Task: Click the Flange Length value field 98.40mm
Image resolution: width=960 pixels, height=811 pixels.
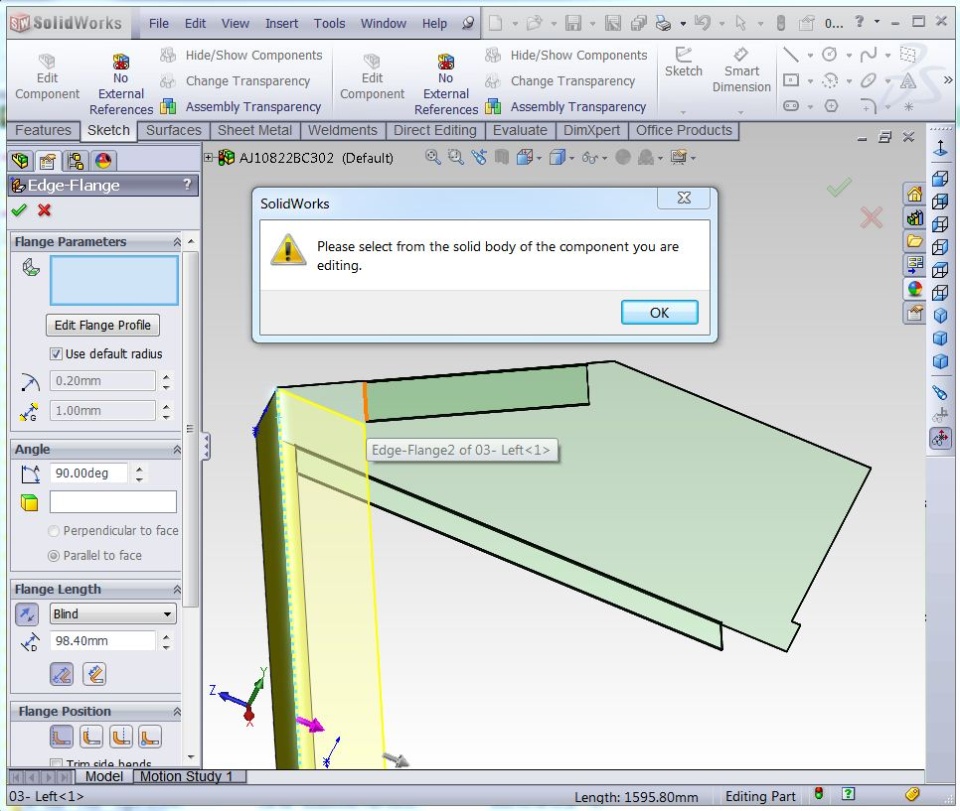Action: [x=102, y=641]
